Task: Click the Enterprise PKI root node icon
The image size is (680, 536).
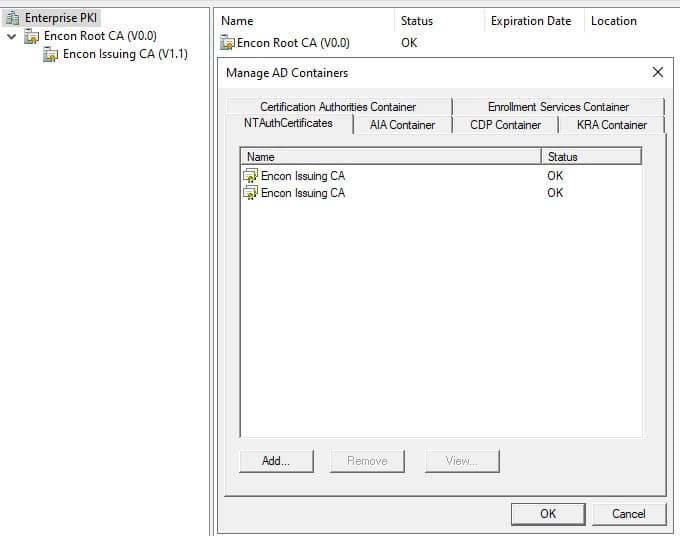Action: click(x=13, y=18)
